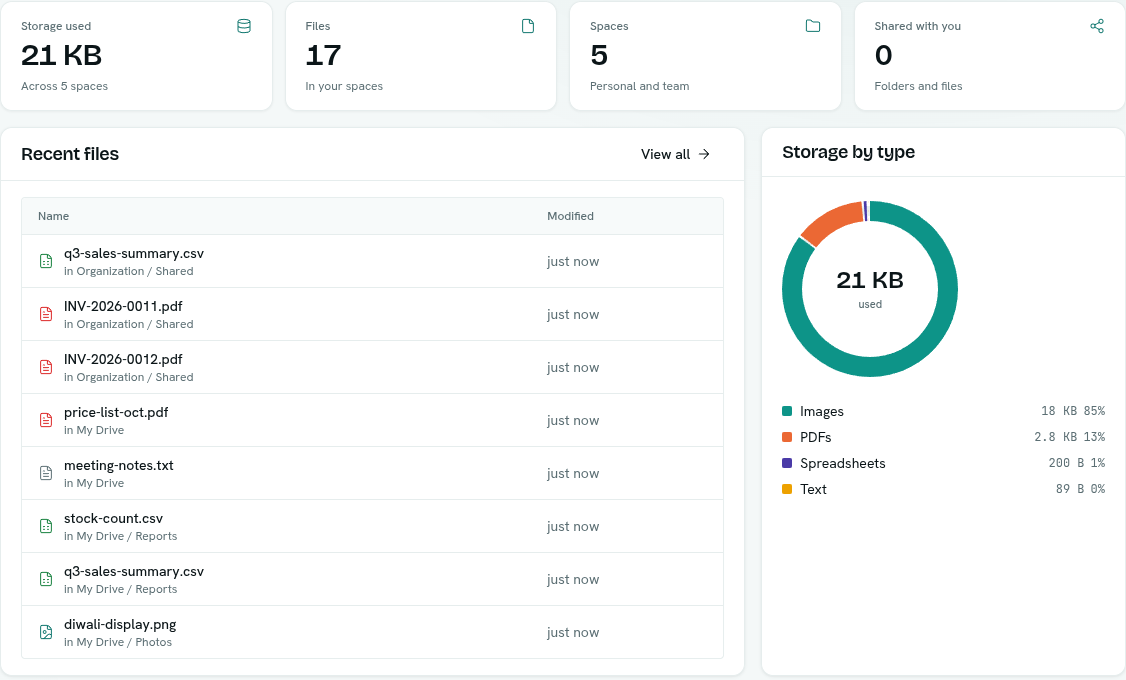Screen dimensions: 1126x680
Task: Click the Storage by type heading
Action: click(848, 152)
